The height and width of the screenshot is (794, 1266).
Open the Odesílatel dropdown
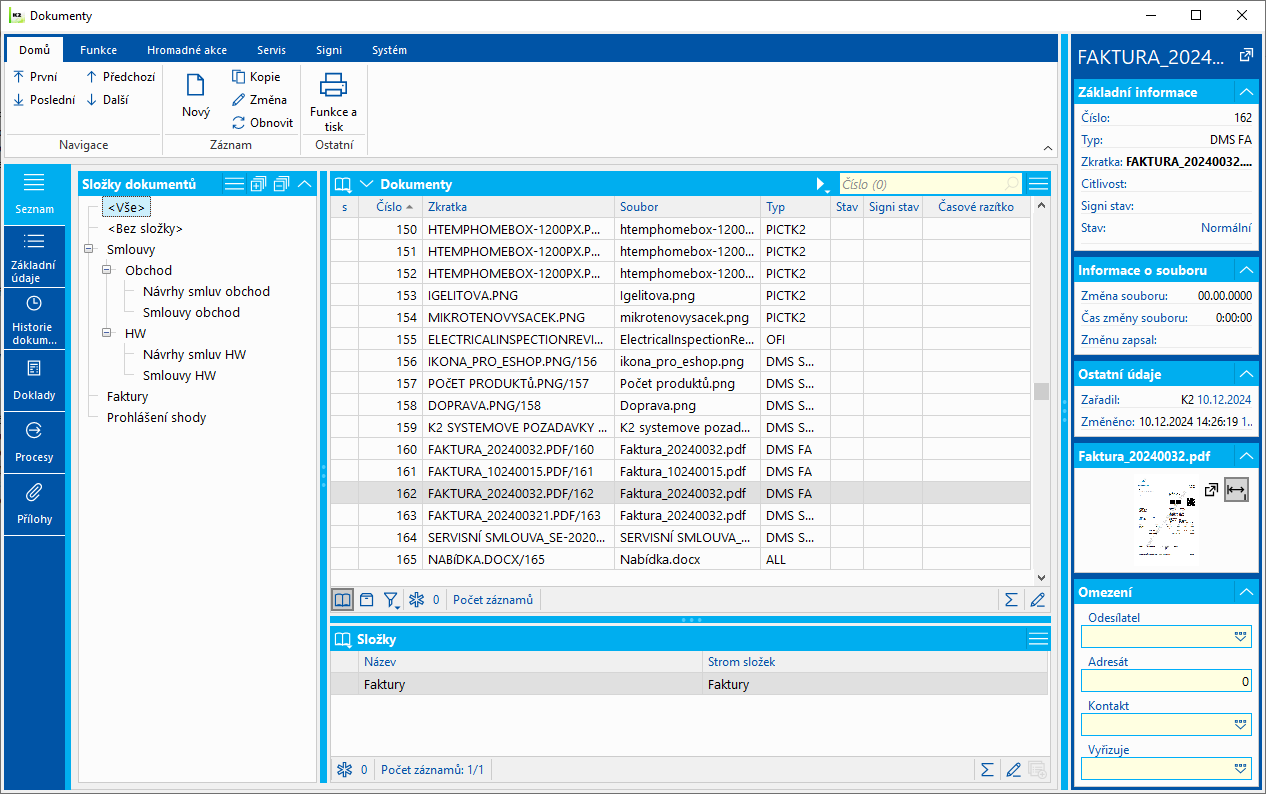tap(1241, 636)
